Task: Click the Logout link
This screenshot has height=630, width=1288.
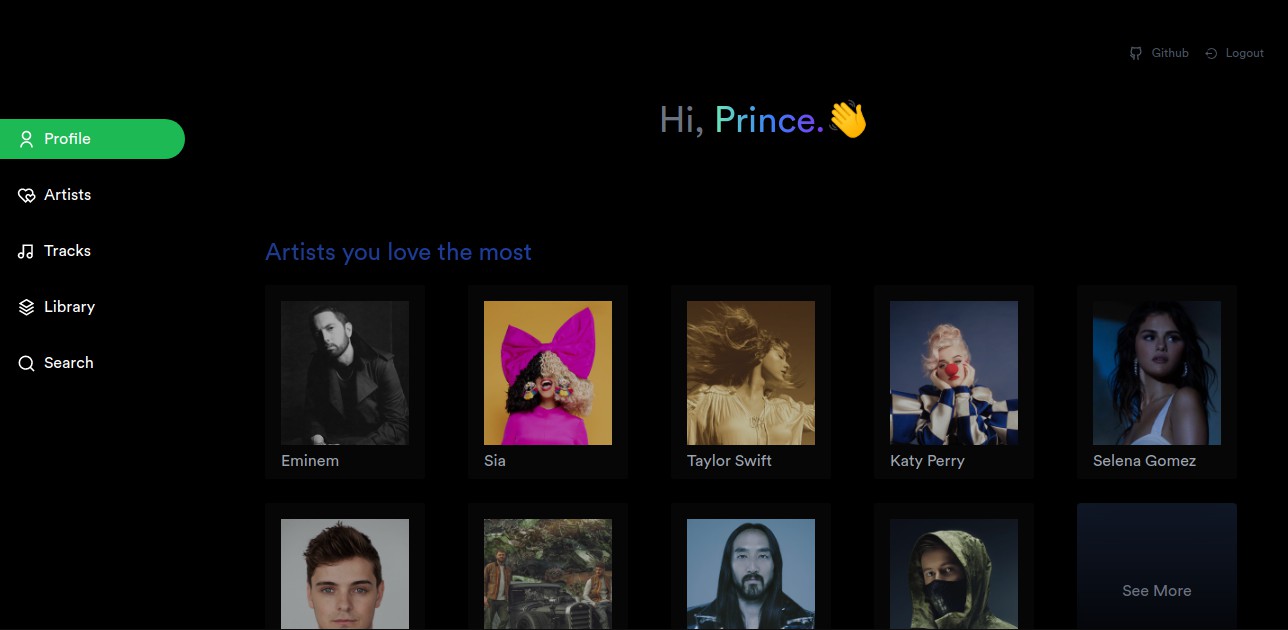Action: pyautogui.click(x=1244, y=53)
